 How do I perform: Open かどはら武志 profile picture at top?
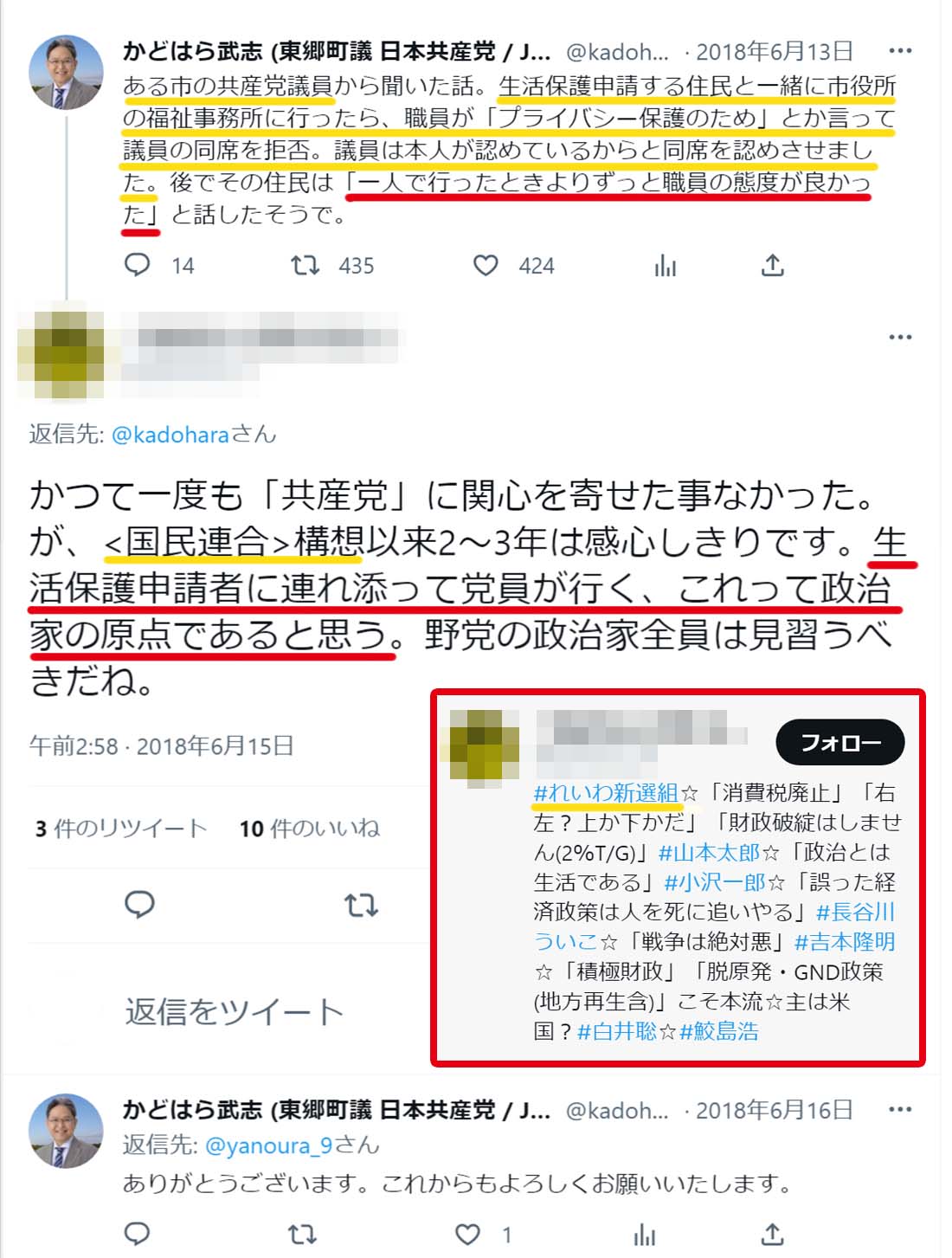(67, 73)
